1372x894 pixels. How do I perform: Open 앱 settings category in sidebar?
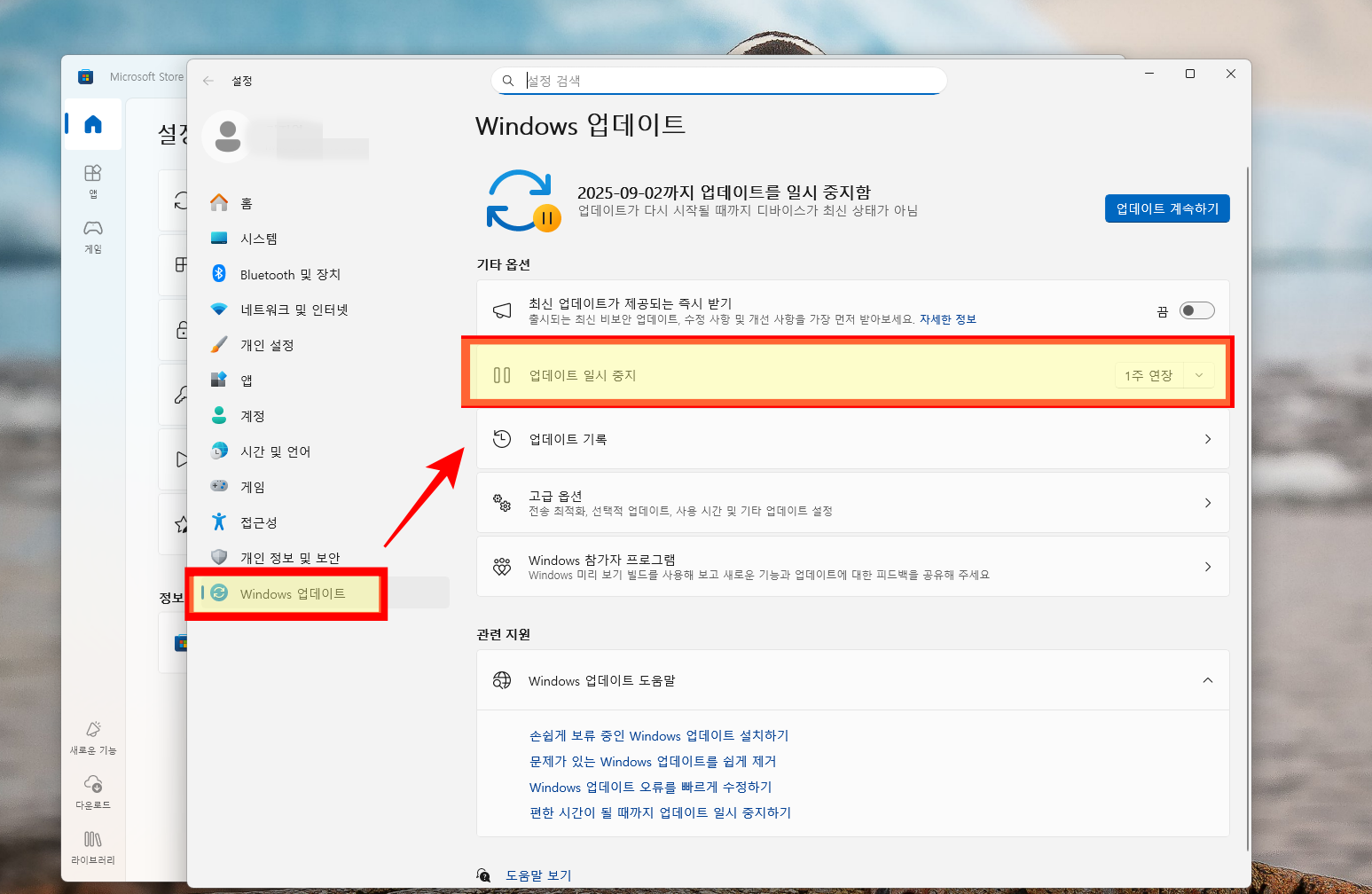pyautogui.click(x=325, y=380)
